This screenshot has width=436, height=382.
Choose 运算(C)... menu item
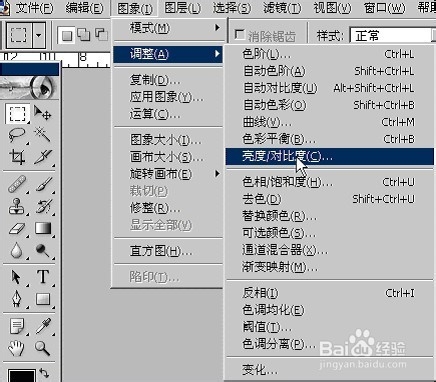tap(168, 114)
